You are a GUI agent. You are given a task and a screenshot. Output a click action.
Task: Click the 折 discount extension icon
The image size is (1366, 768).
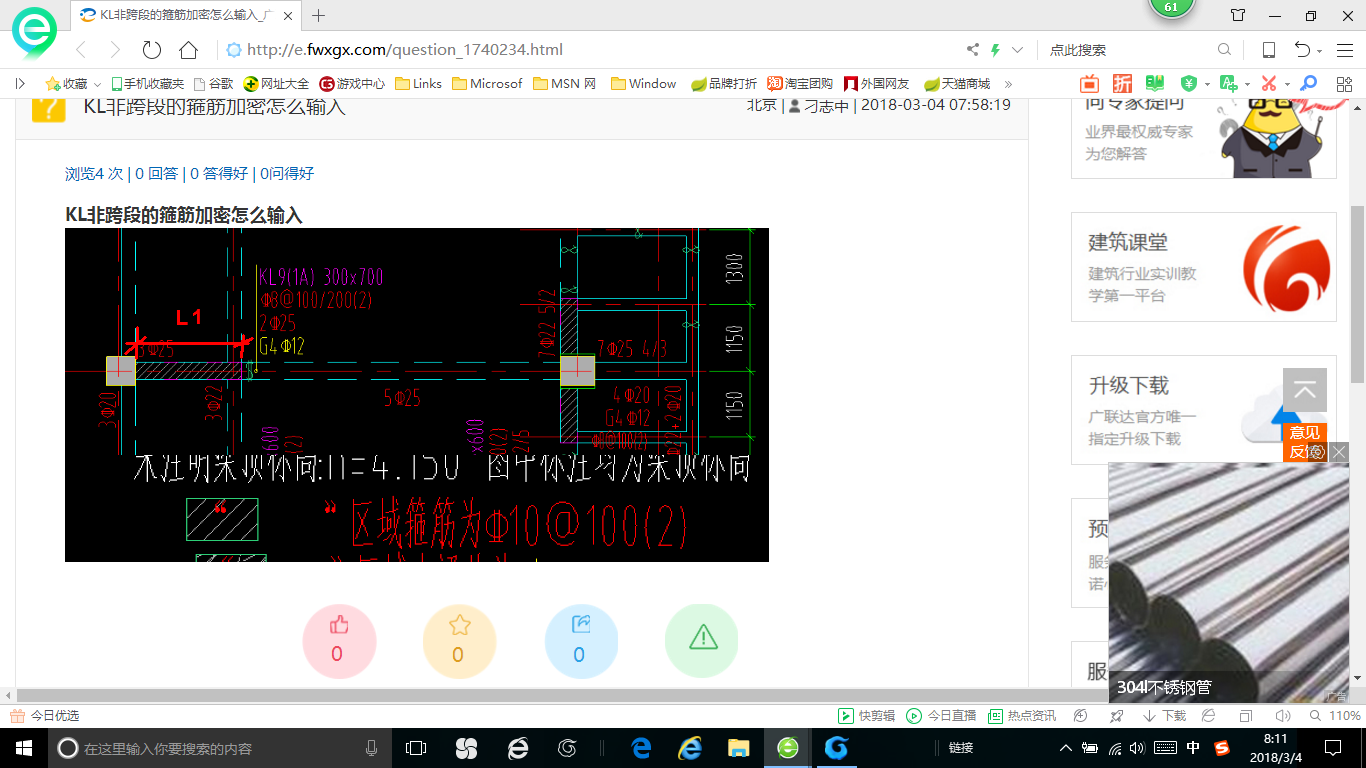[1123, 84]
